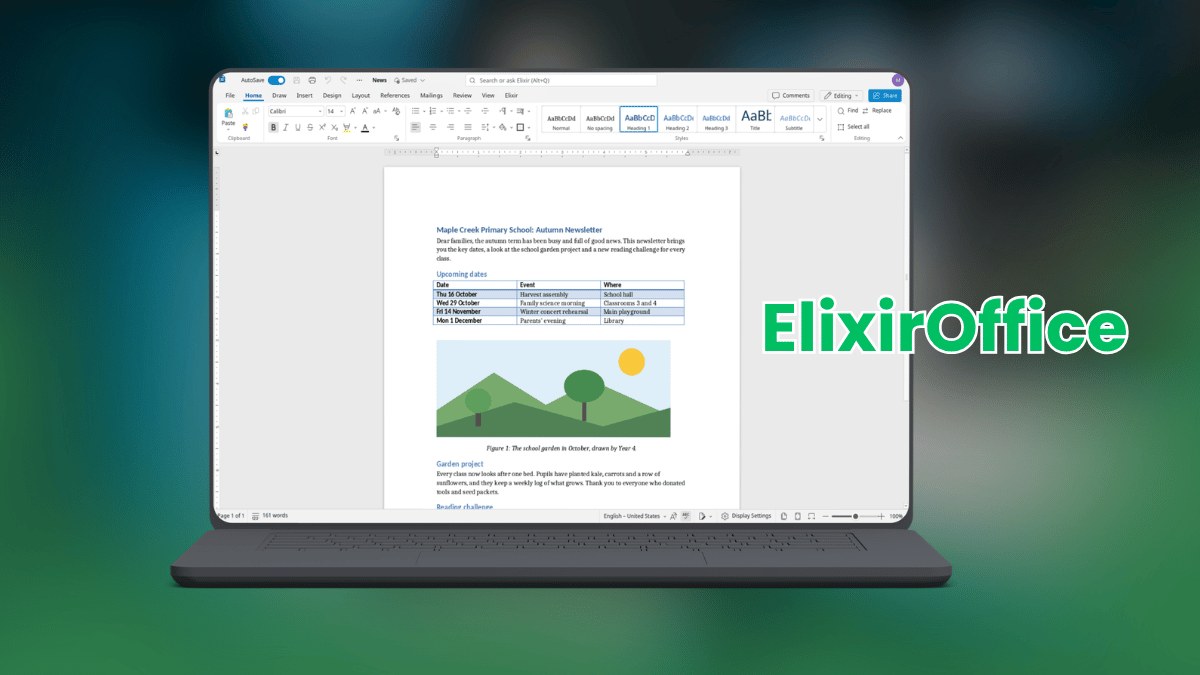Switch to the Draw tab
Screen dimensions: 1200x675
(279, 95)
